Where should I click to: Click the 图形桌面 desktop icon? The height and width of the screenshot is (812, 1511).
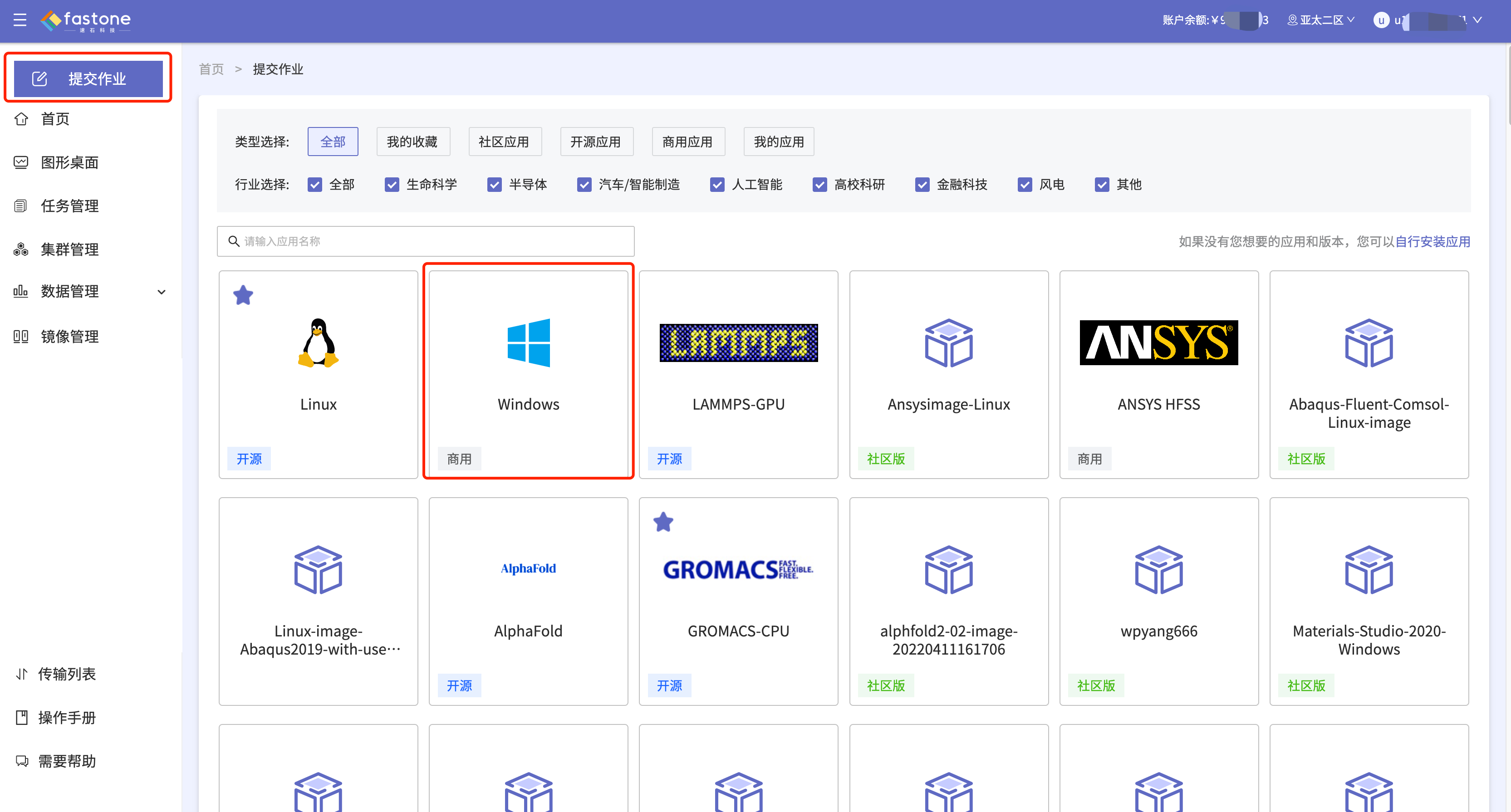tap(21, 162)
